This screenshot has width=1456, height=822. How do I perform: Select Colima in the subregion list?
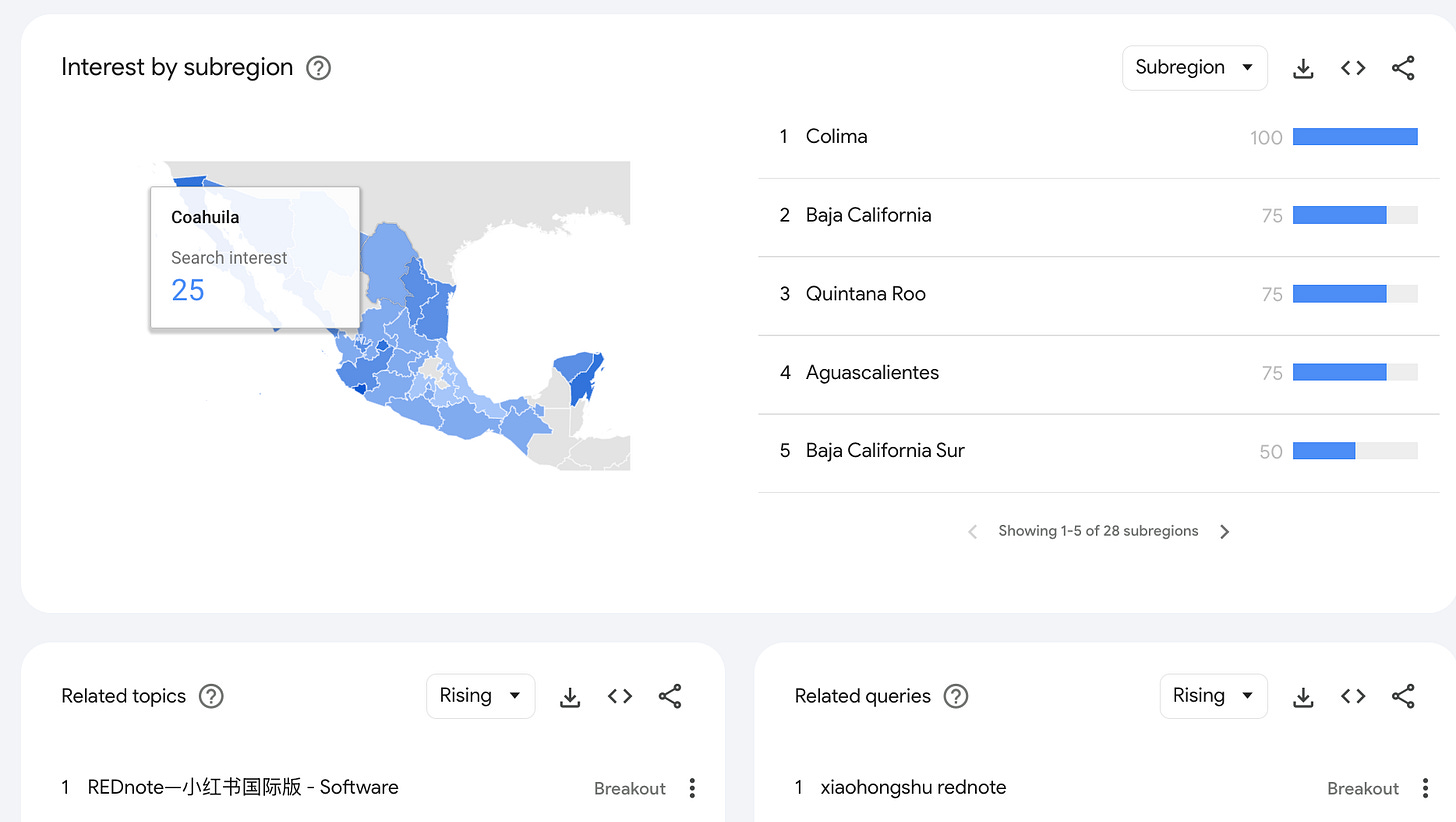(1097, 137)
